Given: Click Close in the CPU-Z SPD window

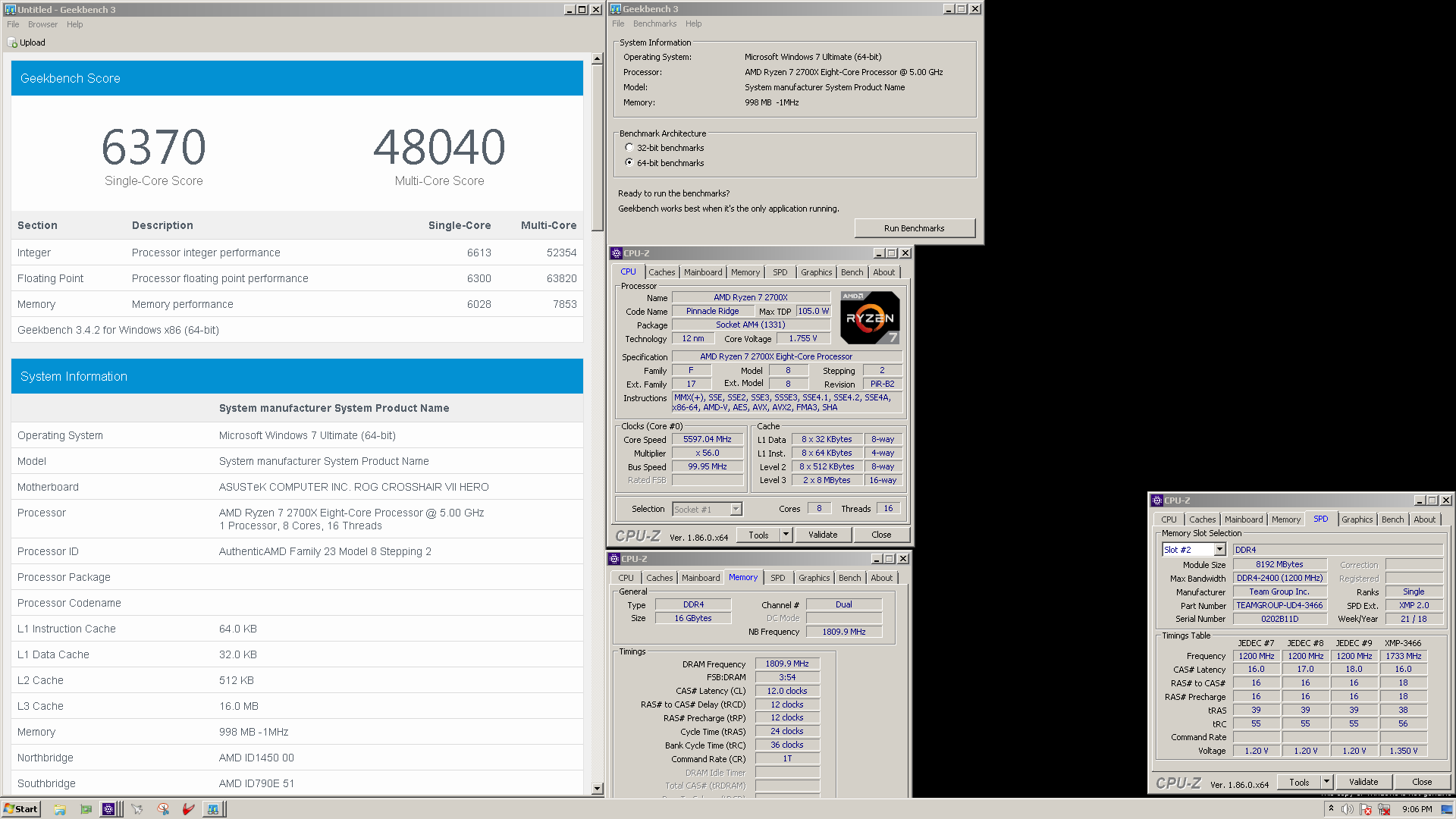Looking at the screenshot, I should (1422, 782).
